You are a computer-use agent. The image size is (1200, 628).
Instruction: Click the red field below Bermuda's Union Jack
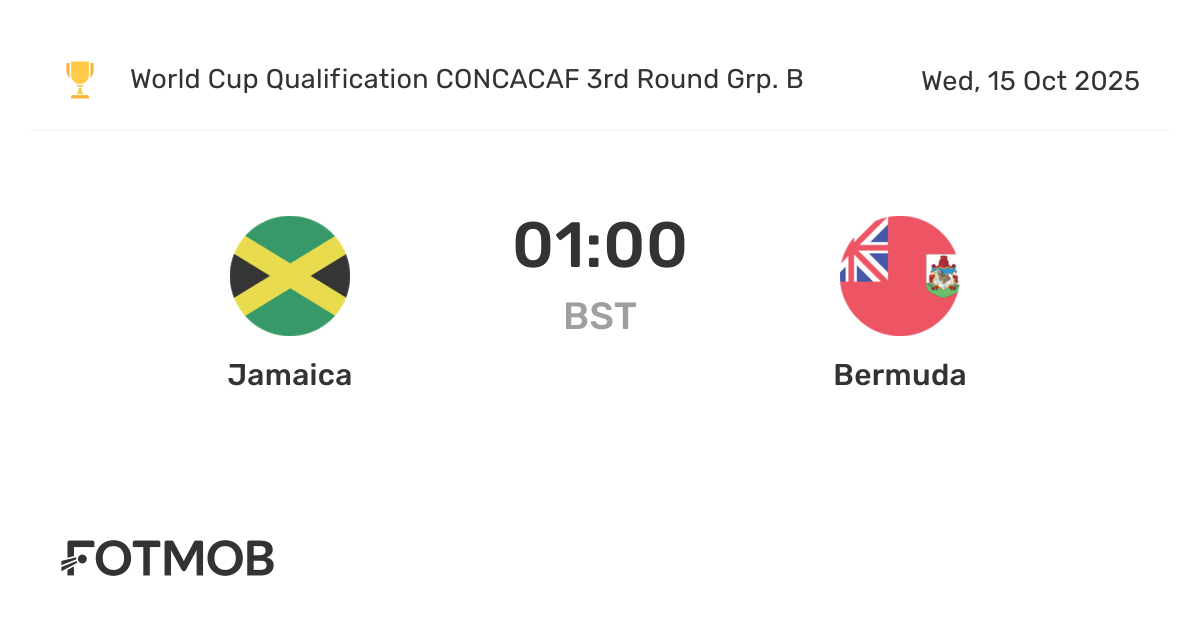tap(880, 308)
